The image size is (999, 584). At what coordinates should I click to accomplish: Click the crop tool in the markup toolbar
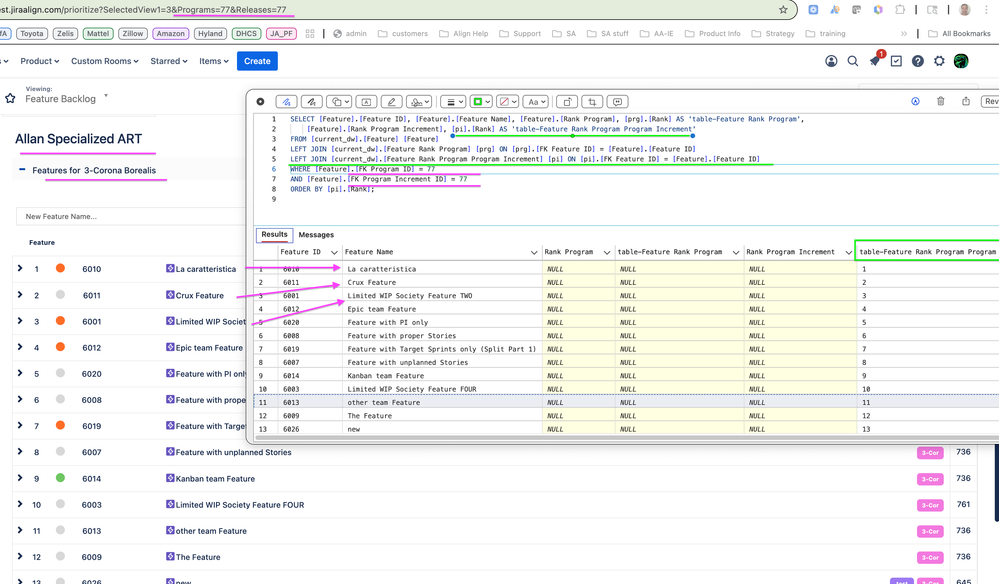tap(590, 101)
